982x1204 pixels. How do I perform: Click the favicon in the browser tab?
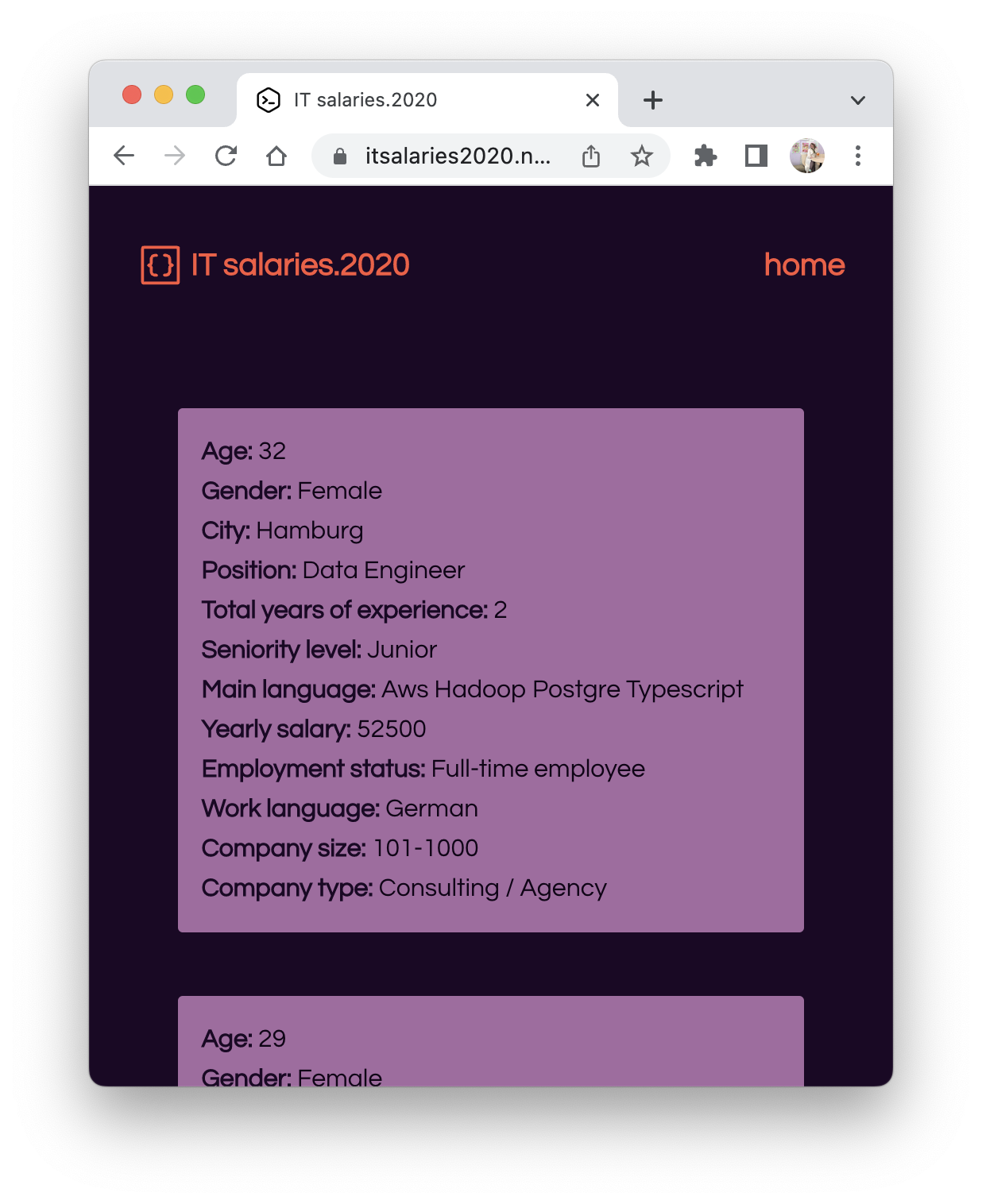click(x=269, y=99)
